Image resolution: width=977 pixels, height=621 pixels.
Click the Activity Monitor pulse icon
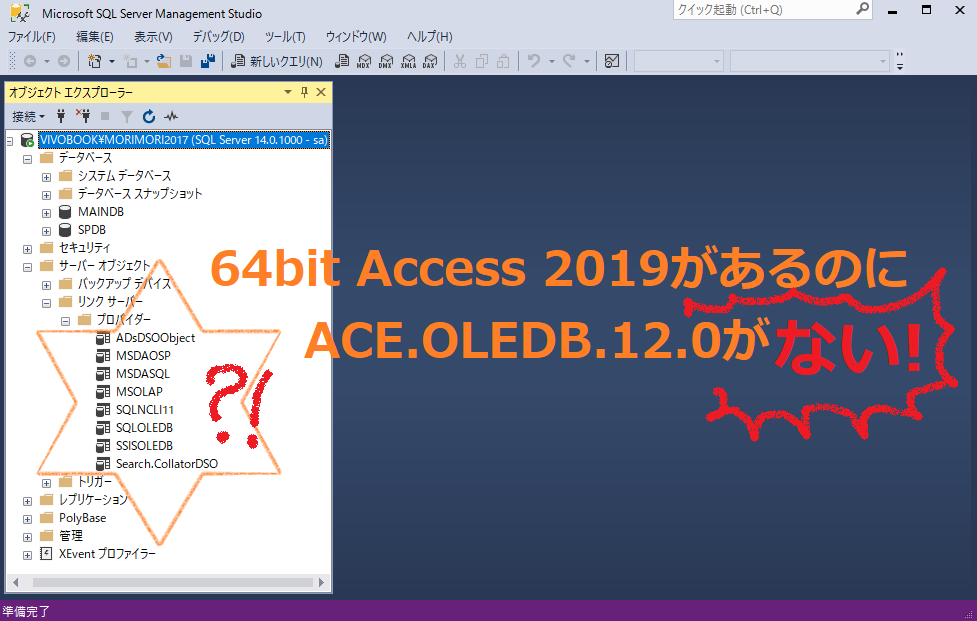[171, 116]
